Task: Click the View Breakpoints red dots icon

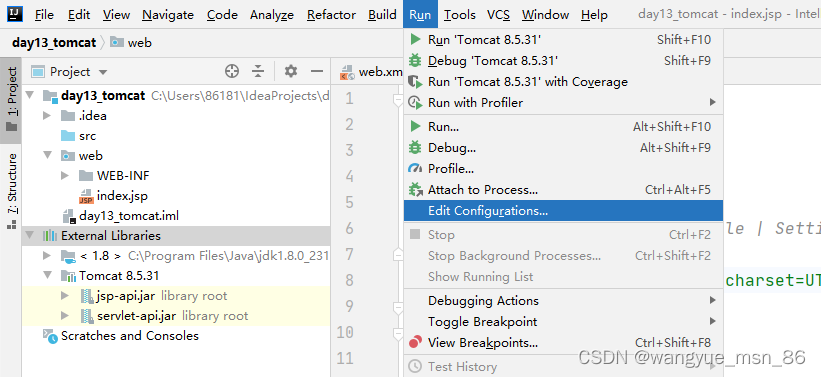Action: (415, 342)
